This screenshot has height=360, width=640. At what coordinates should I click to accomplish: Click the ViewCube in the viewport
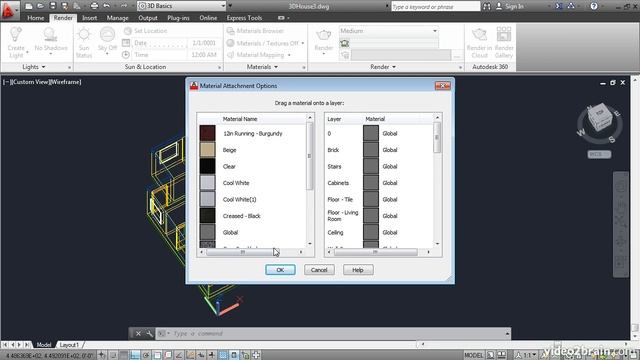tap(600, 118)
